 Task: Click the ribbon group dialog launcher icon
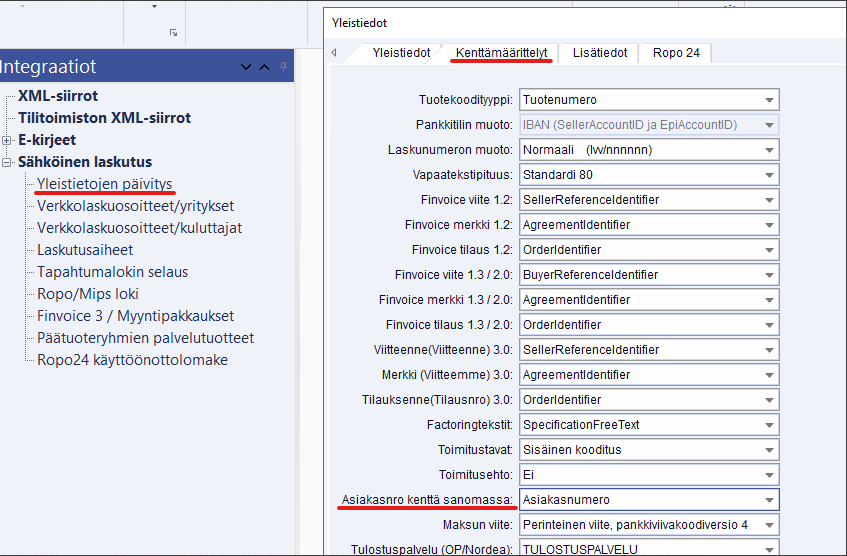click(x=174, y=33)
